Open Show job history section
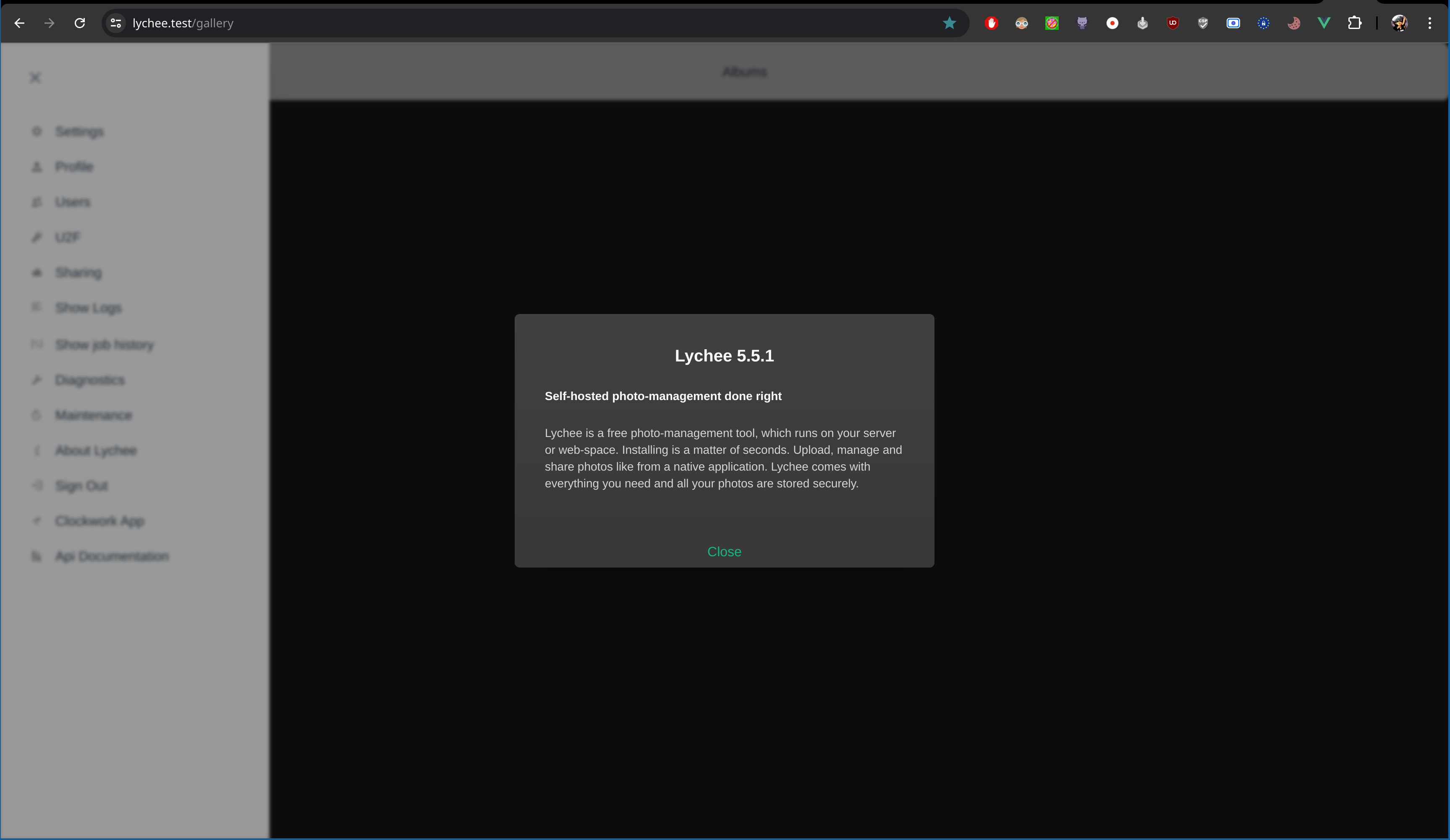Image resolution: width=1450 pixels, height=840 pixels. tap(104, 344)
